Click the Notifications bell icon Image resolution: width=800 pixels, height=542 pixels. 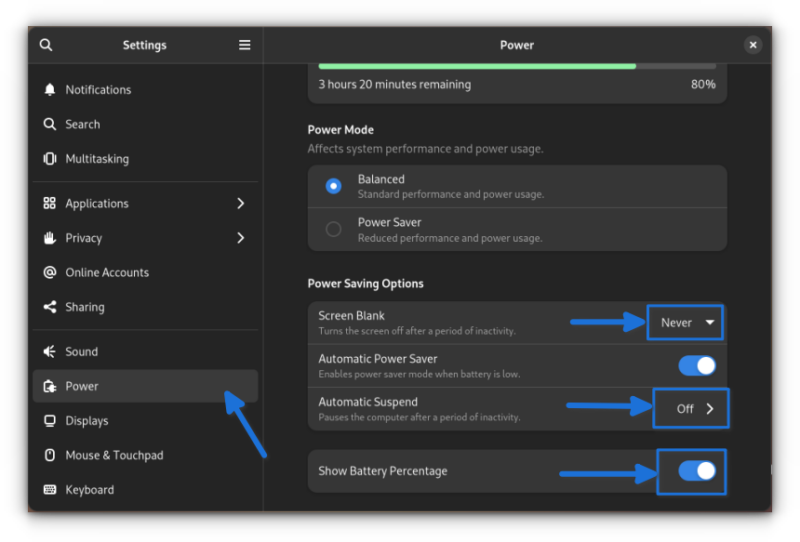pos(49,90)
